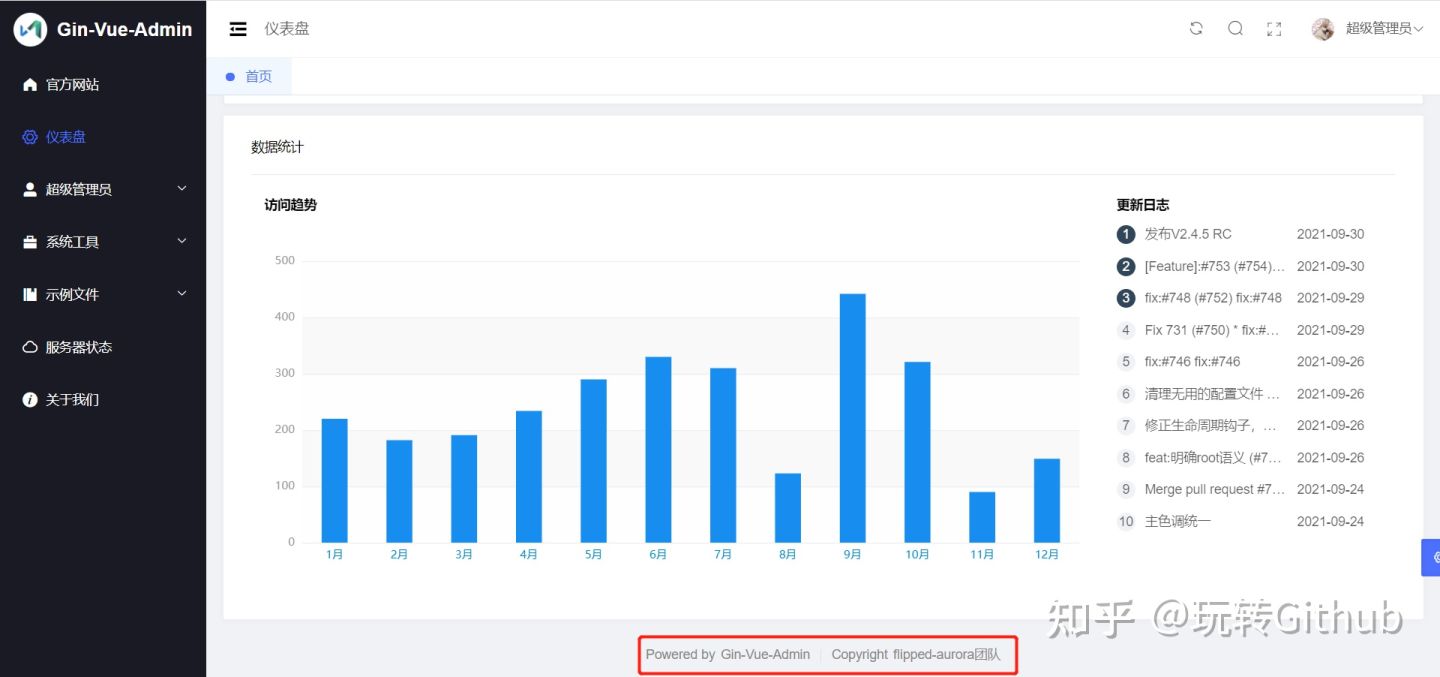Click the 10月 bar in chart
Image resolution: width=1440 pixels, height=677 pixels.
pos(917,453)
